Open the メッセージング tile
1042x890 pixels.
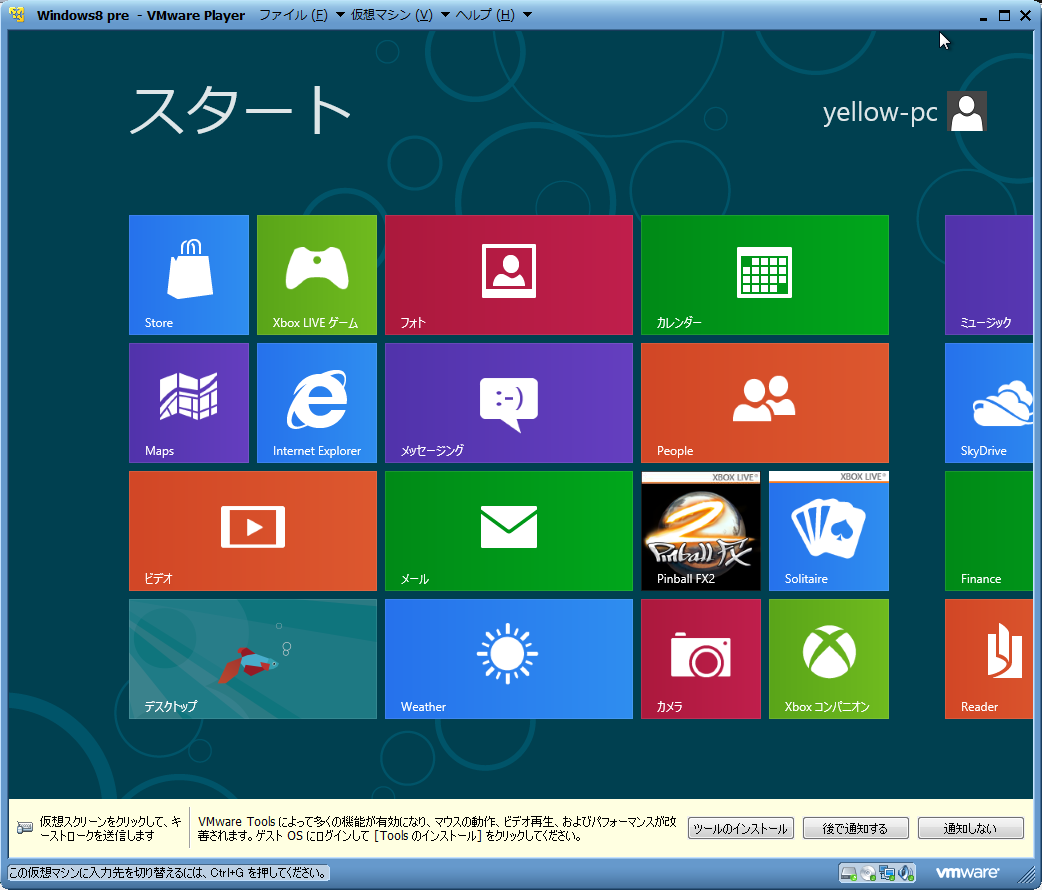(x=508, y=403)
